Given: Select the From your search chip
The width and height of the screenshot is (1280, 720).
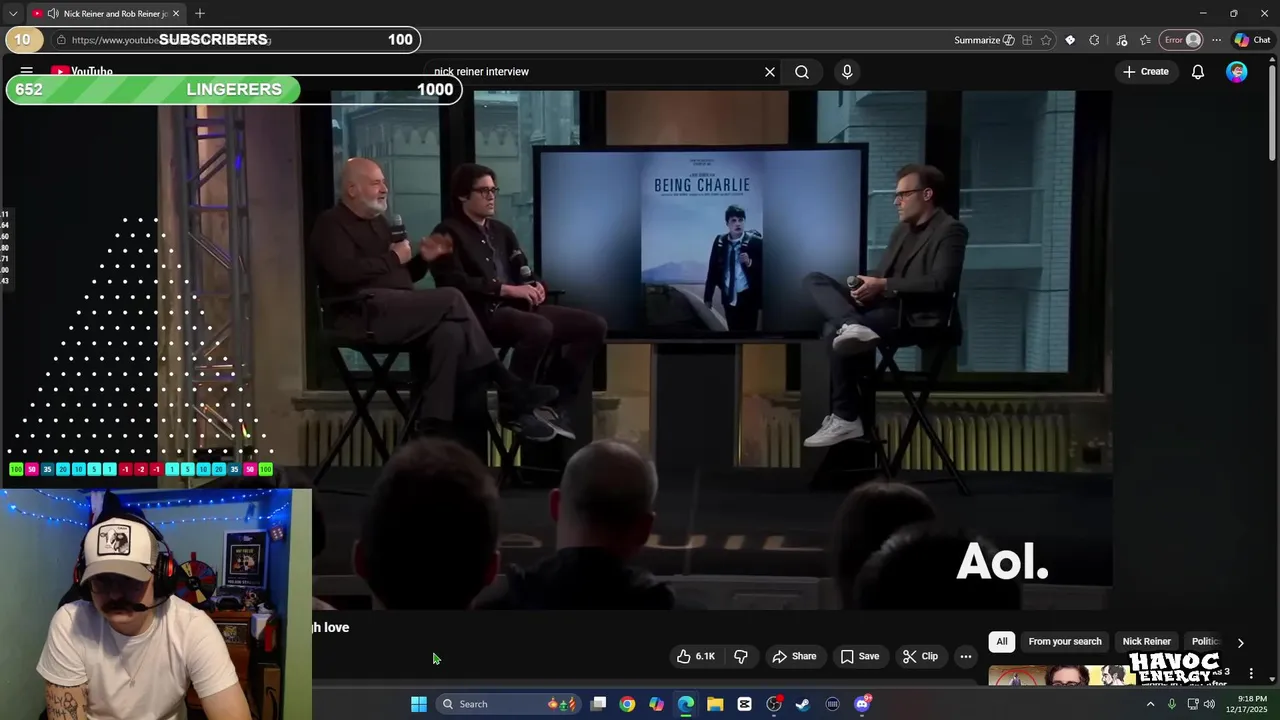Looking at the screenshot, I should point(1065,642).
